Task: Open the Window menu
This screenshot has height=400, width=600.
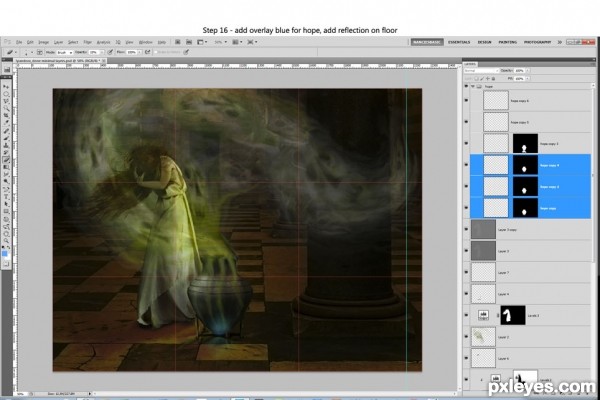Action: pyautogui.click(x=145, y=42)
